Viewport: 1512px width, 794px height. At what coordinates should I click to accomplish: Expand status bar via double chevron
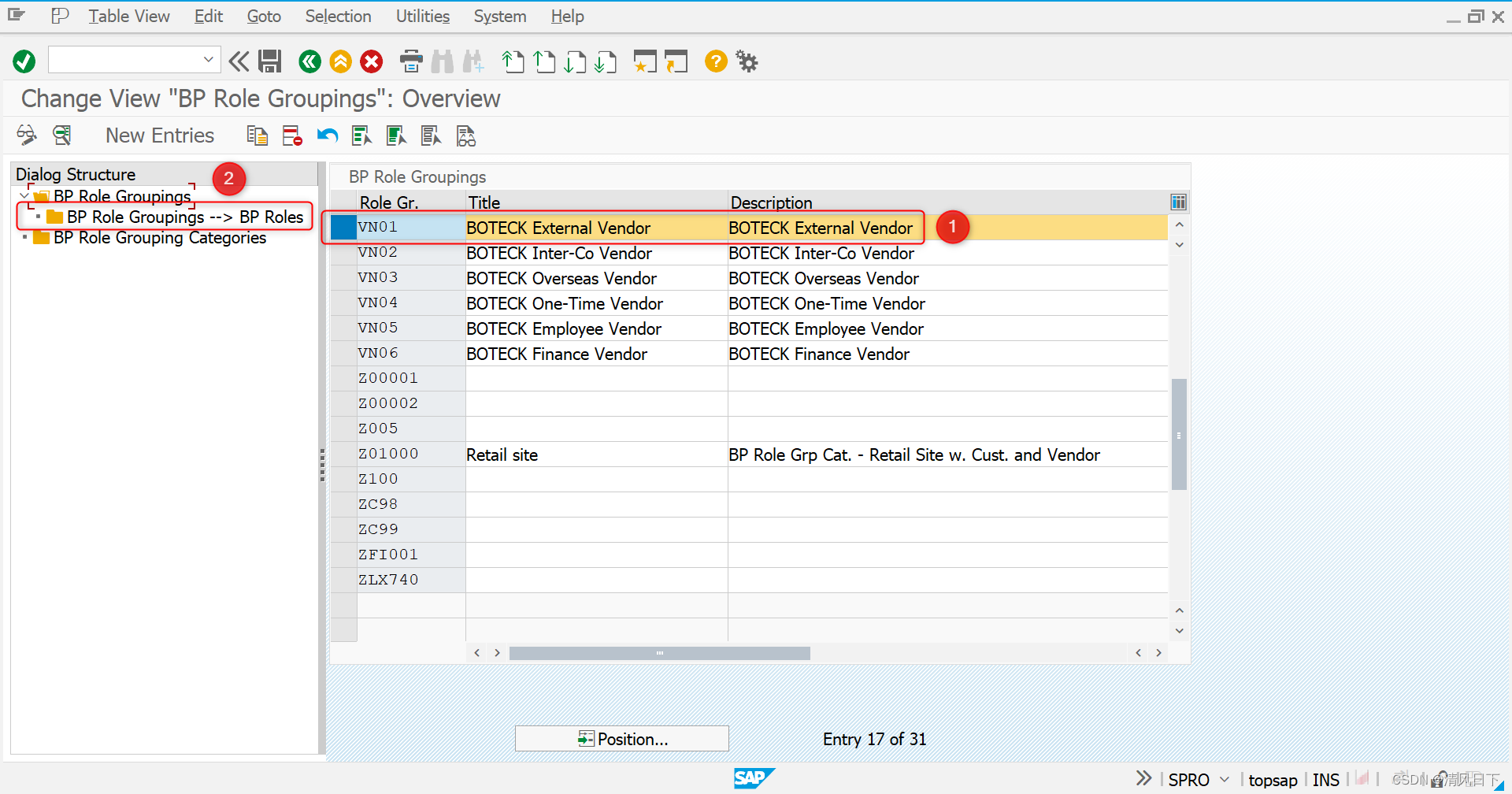(x=1144, y=778)
